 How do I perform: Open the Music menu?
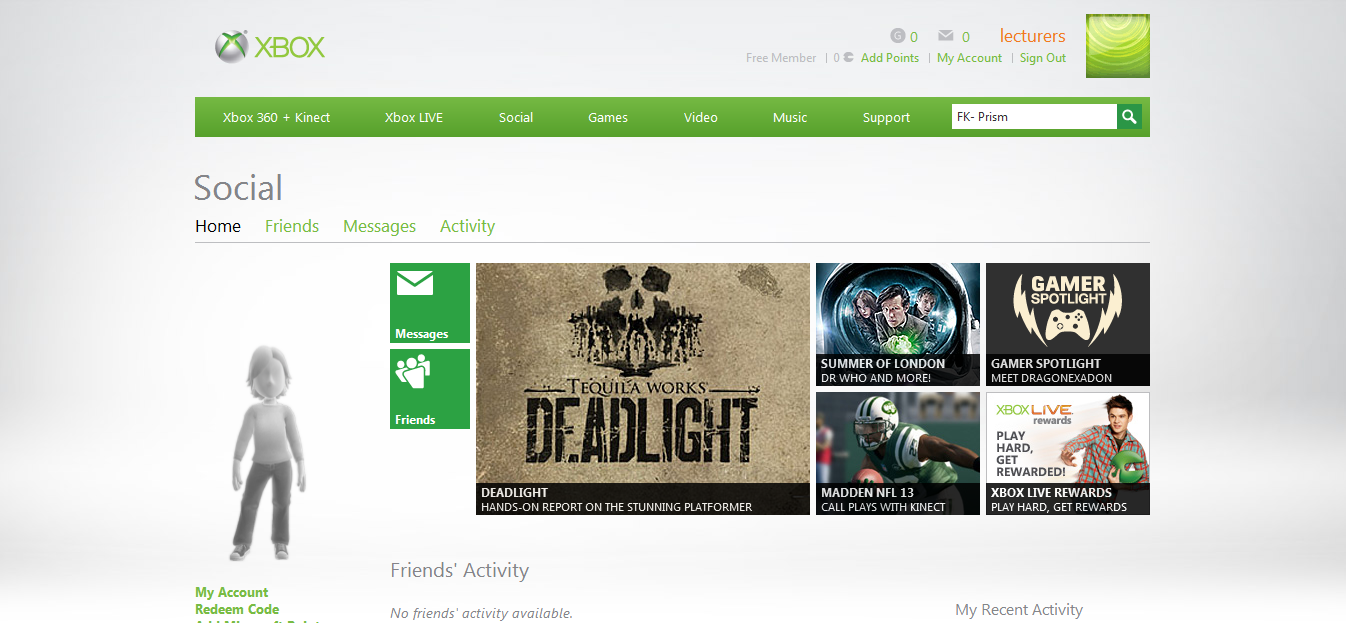click(790, 117)
